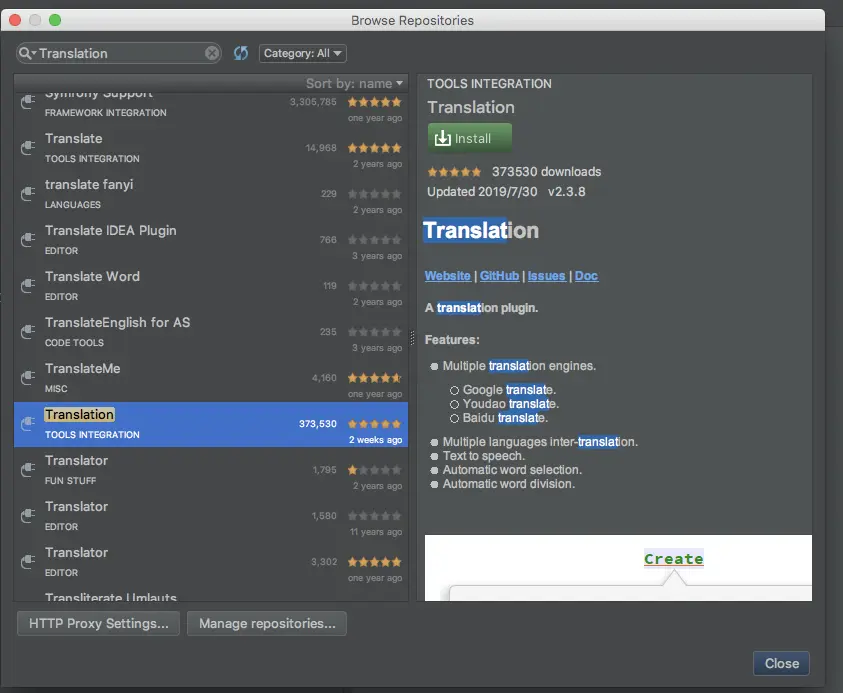
Task: Select the Translate plugin entry
Action: click(211, 148)
